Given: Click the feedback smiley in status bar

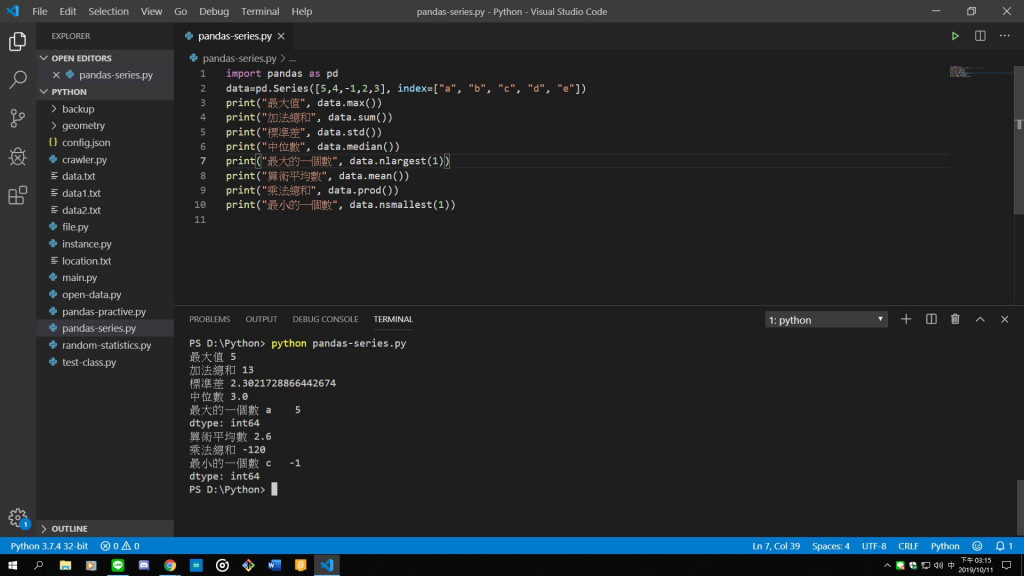Looking at the screenshot, I should tap(977, 546).
